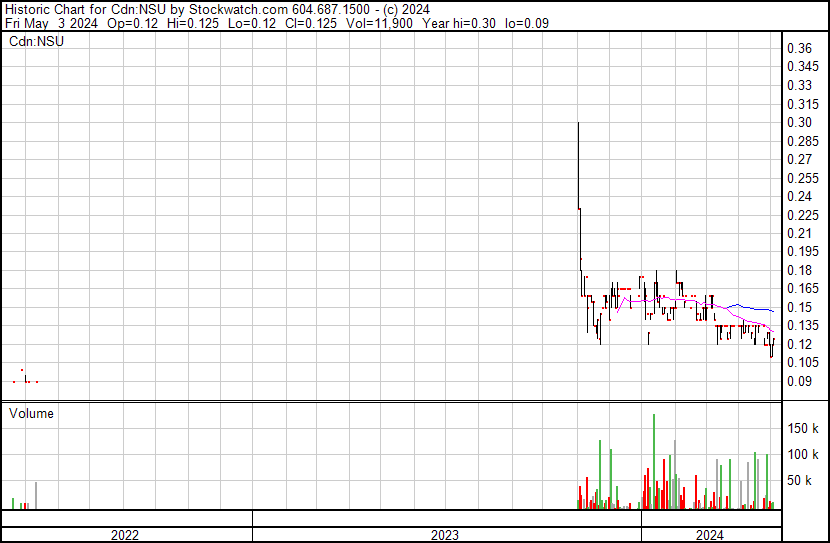This screenshot has height=543, width=830.
Task: Click the 'Op=0.12' opening price value
Action: click(132, 23)
